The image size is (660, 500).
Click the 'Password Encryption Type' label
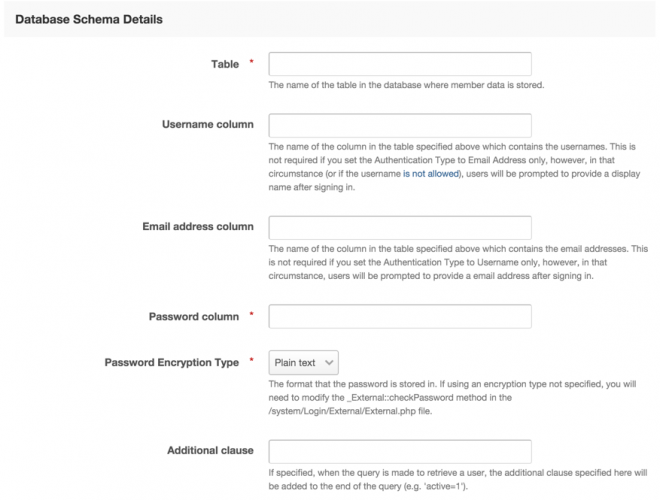[172, 362]
